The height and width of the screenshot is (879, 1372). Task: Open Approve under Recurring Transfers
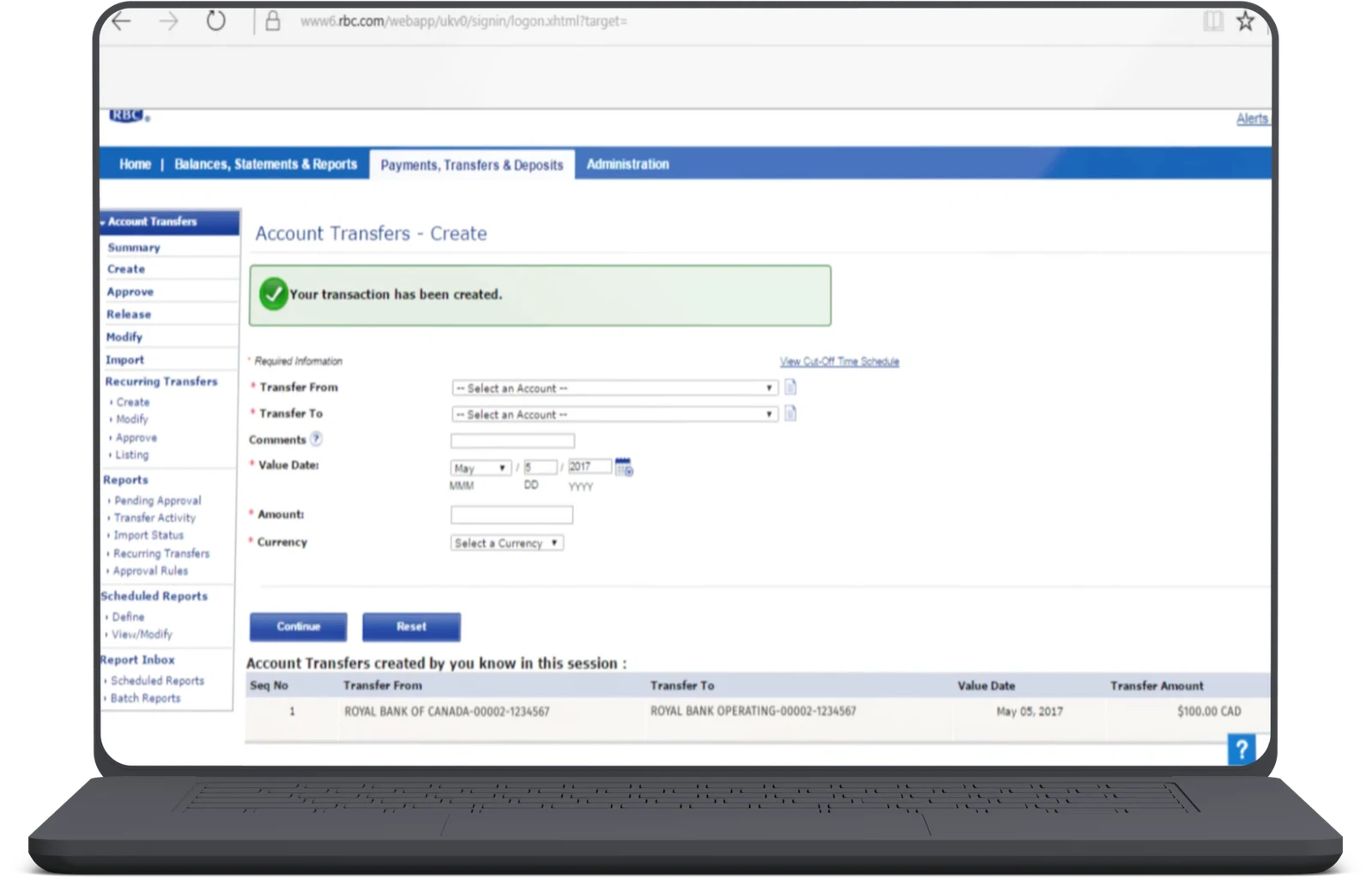click(x=136, y=437)
